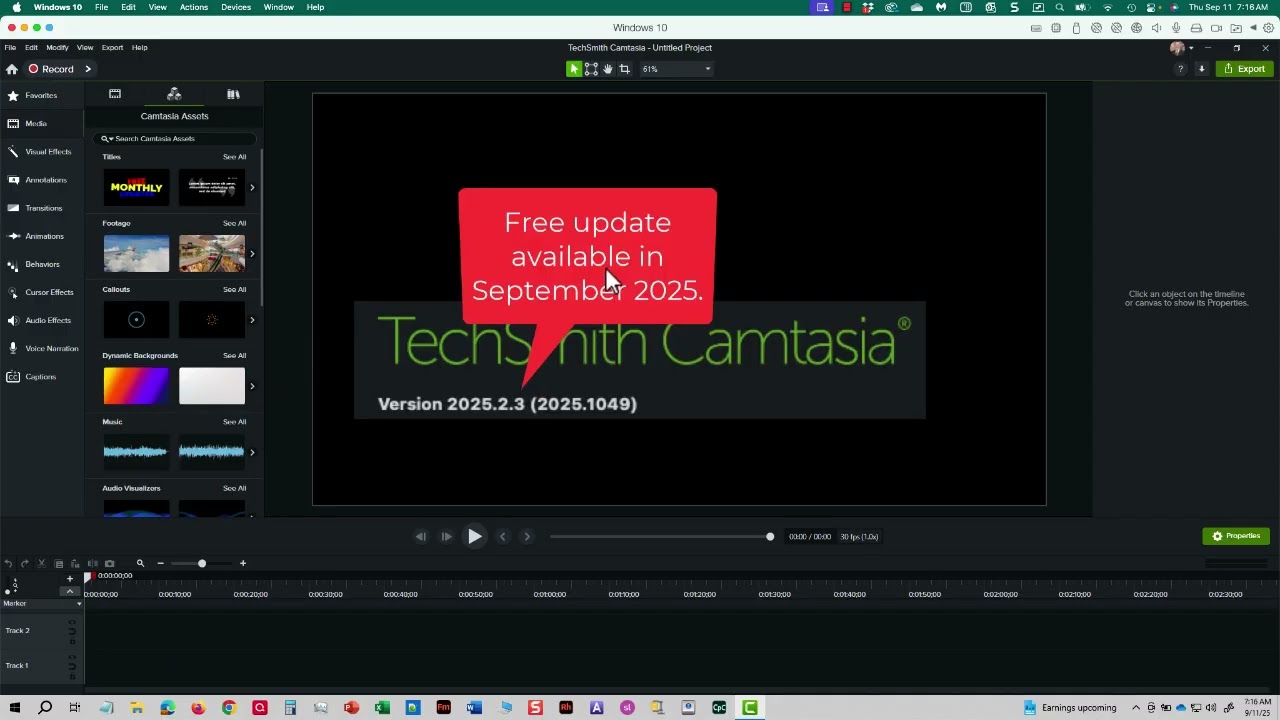The height and width of the screenshot is (720, 1280).
Task: Show more Titles with the row arrow
Action: coord(252,187)
